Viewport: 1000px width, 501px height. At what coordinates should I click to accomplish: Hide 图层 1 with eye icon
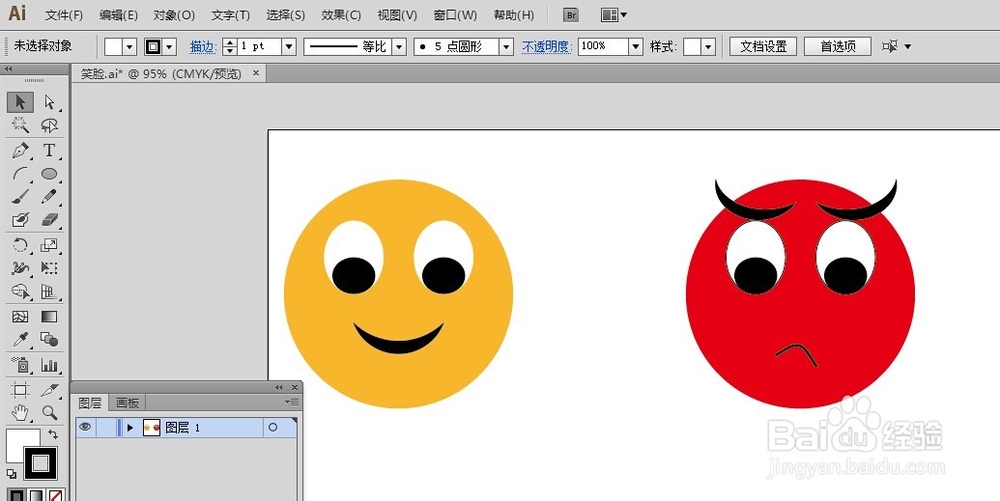coord(85,427)
